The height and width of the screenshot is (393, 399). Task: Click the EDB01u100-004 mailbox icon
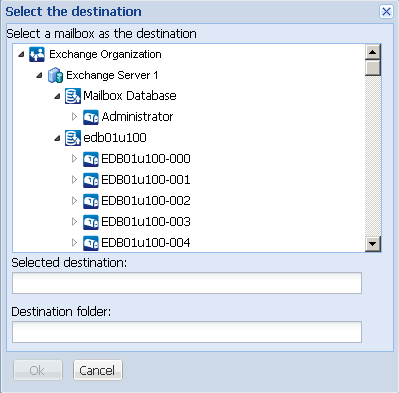91,243
